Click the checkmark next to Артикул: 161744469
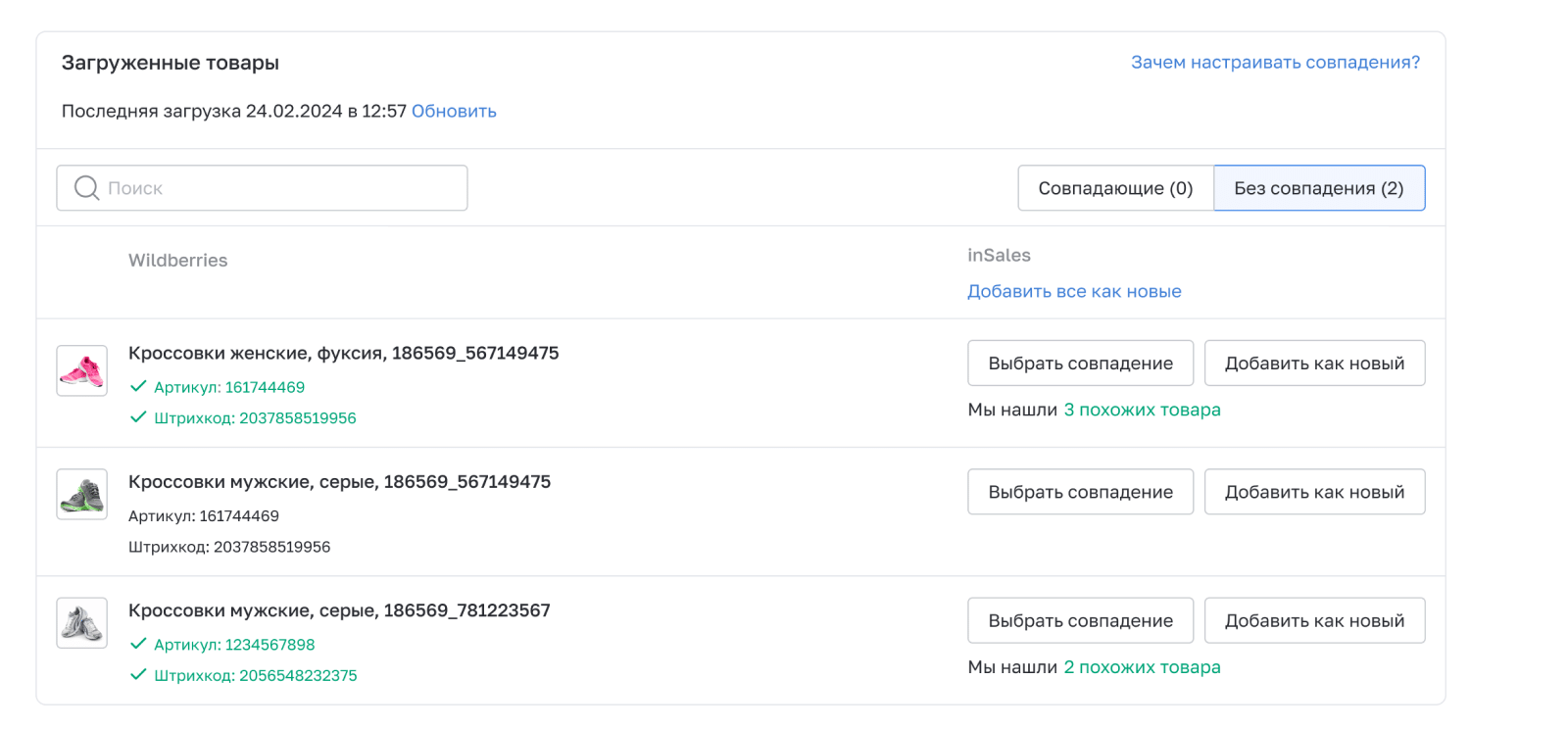The width and height of the screenshot is (1568, 729). coord(138,387)
